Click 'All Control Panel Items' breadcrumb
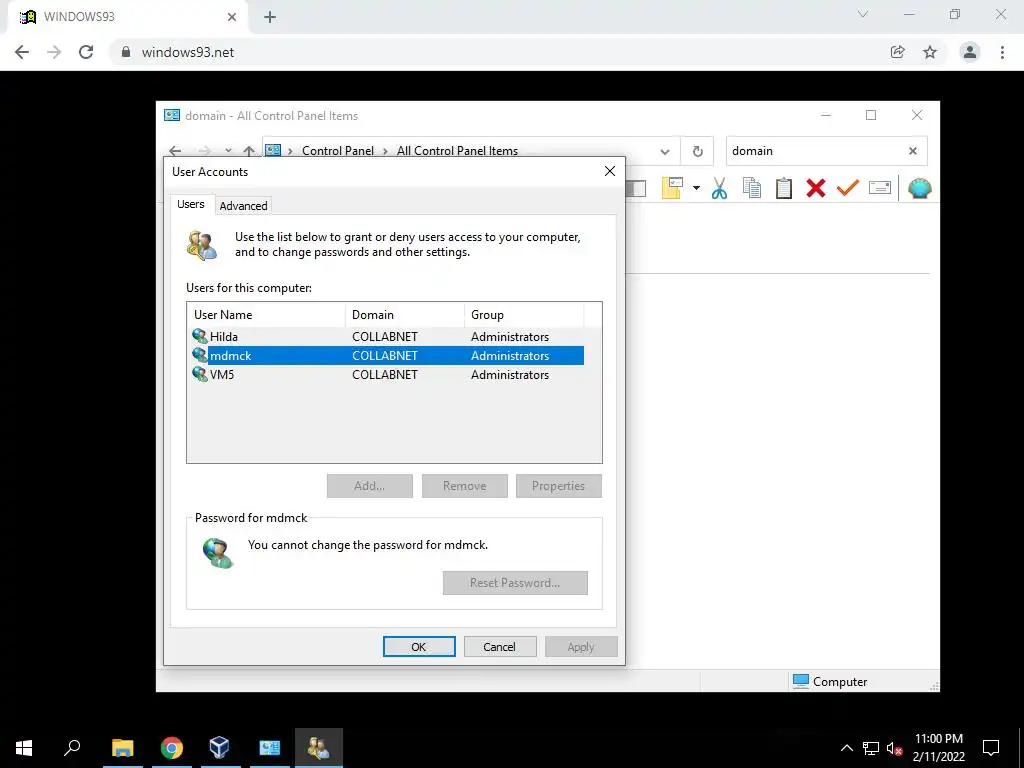The width and height of the screenshot is (1024, 768). [457, 151]
